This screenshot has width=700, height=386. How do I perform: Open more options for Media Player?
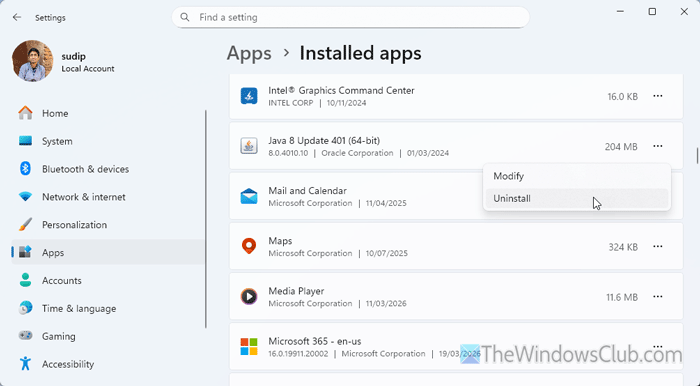coord(658,296)
